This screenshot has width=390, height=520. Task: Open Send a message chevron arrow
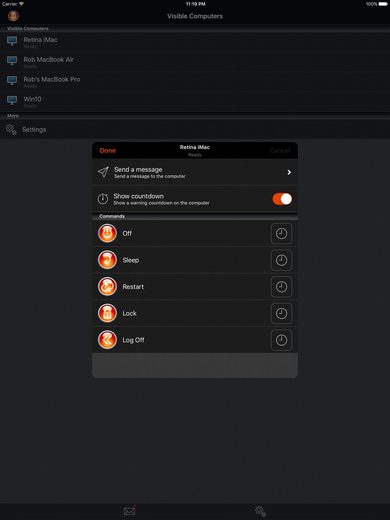pyautogui.click(x=289, y=172)
